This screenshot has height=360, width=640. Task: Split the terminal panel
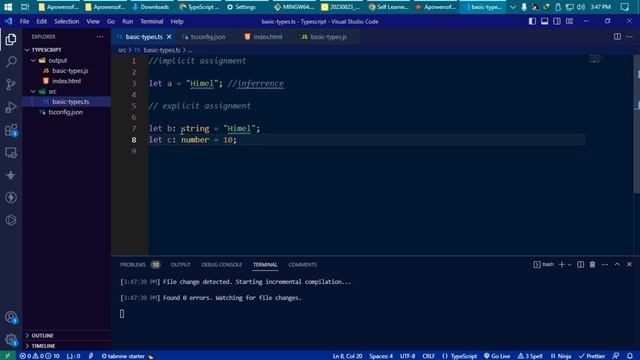click(580, 264)
